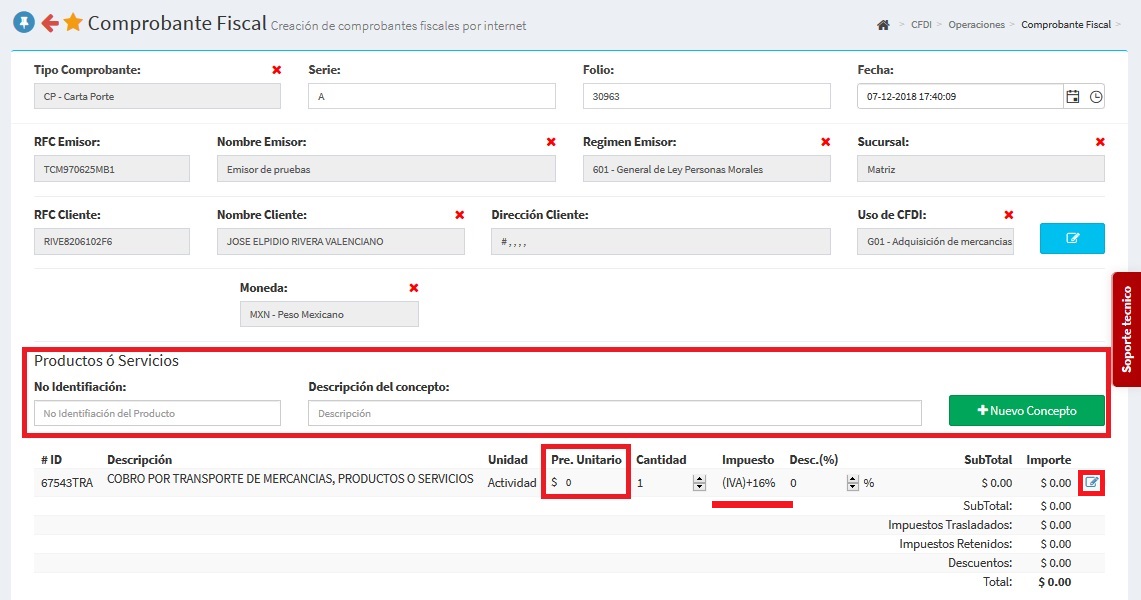Click the blue edit client button

click(1072, 239)
